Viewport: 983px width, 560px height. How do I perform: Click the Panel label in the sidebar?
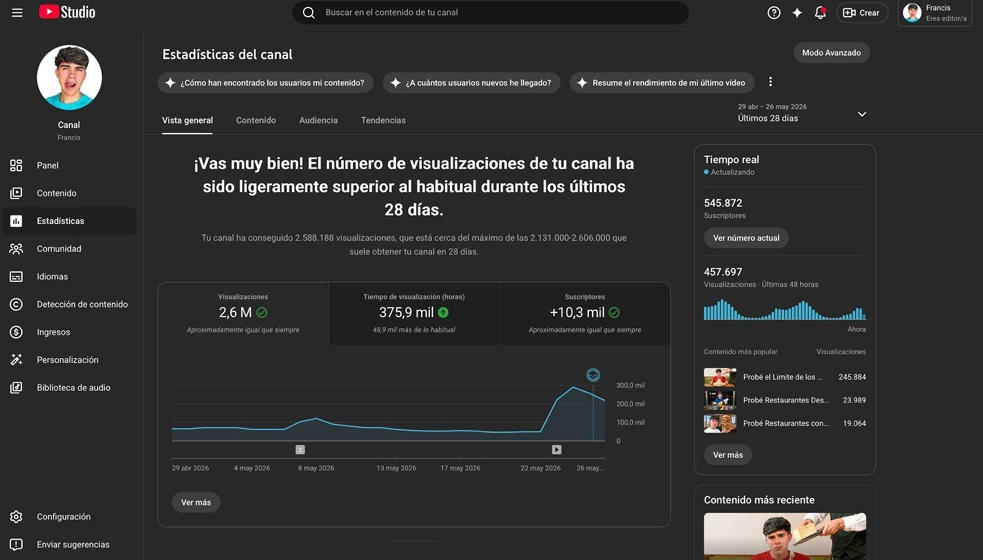coord(48,166)
